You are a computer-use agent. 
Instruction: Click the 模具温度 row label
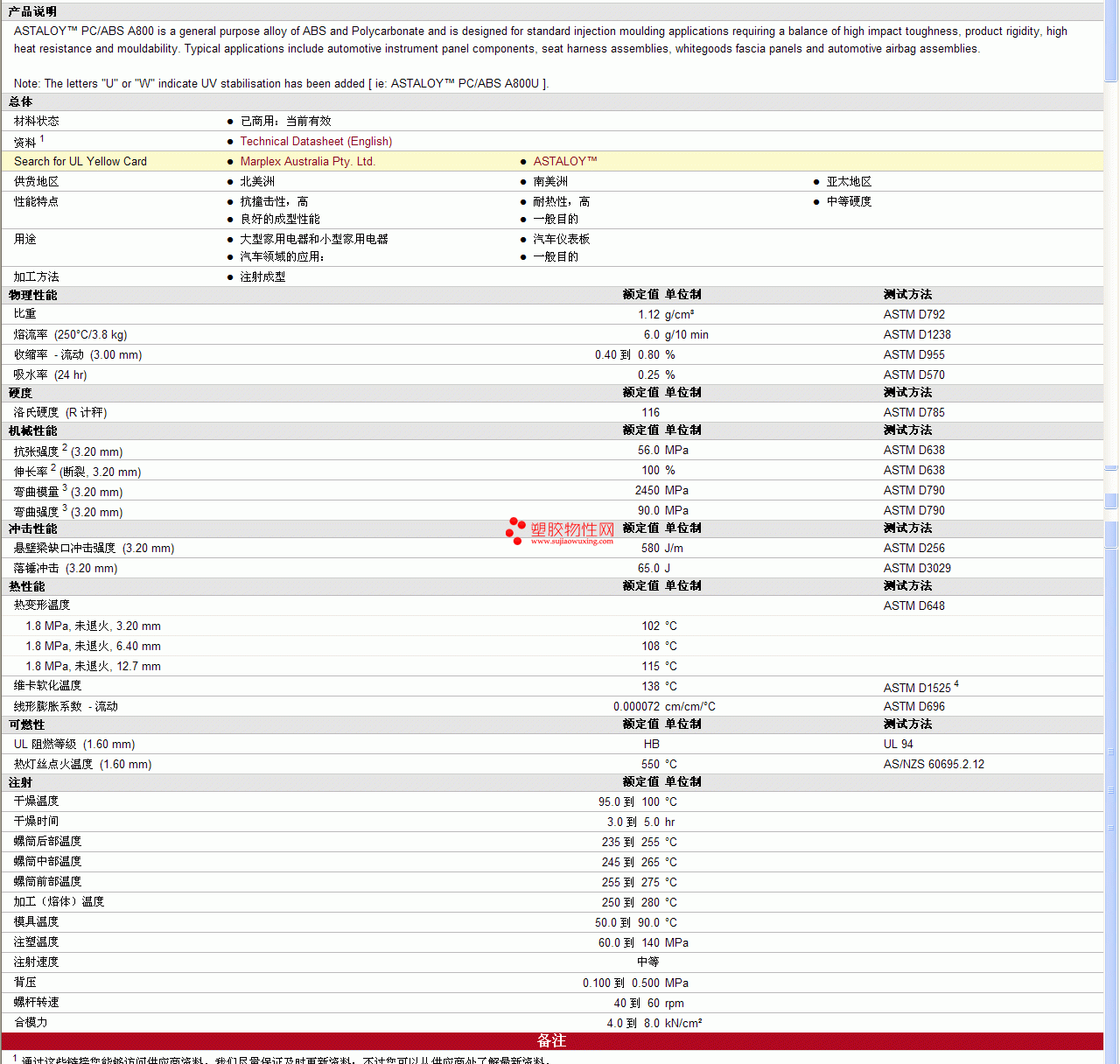[x=37, y=921]
